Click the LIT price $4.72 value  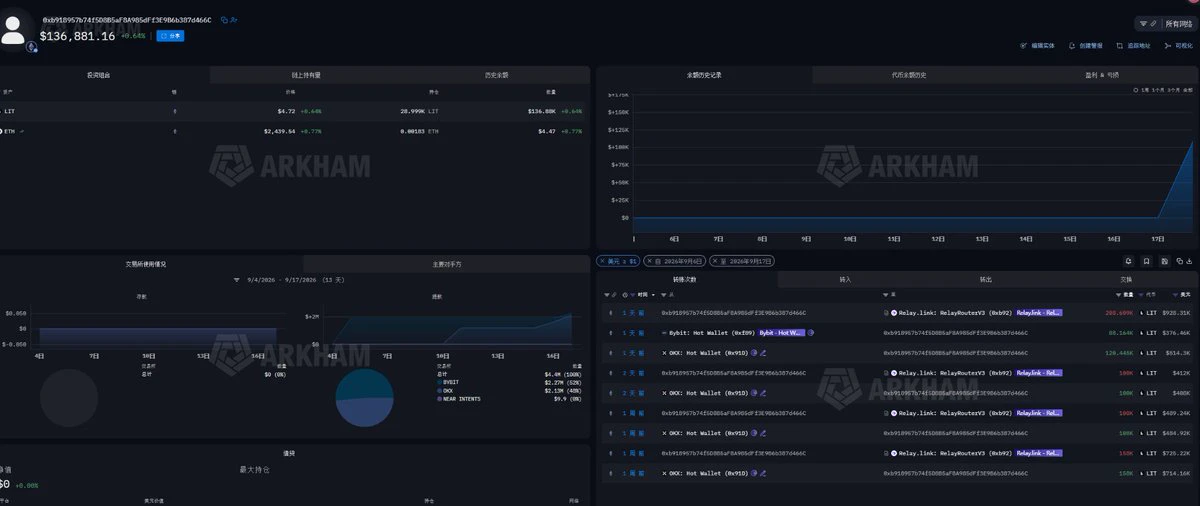click(287, 111)
